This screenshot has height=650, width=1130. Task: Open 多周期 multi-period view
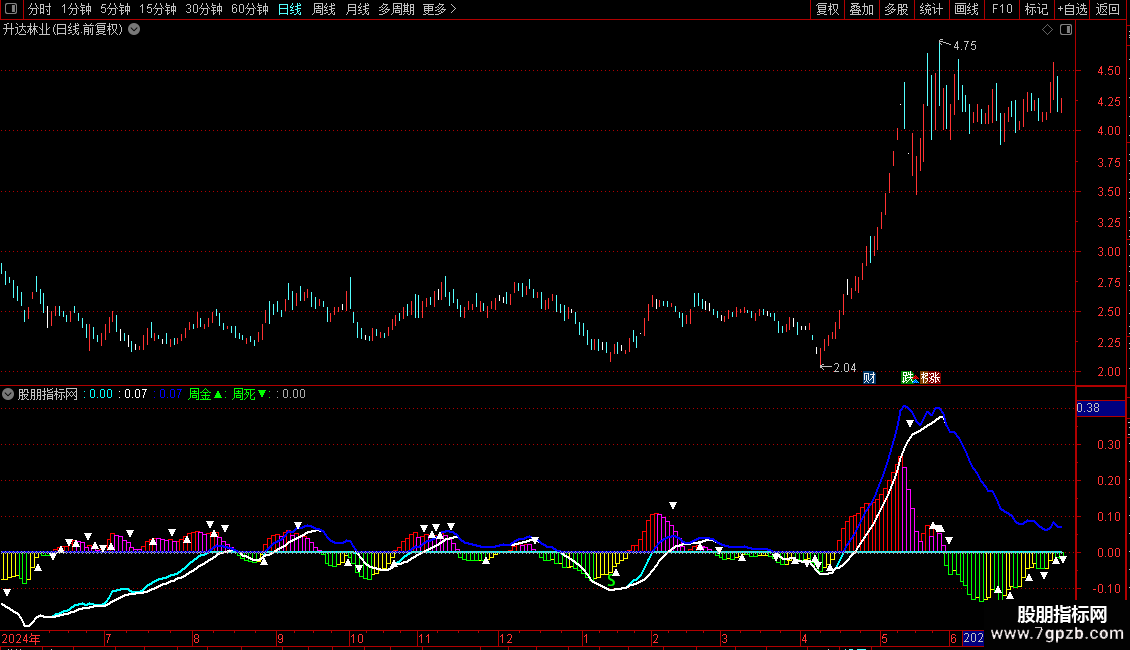[x=396, y=9]
